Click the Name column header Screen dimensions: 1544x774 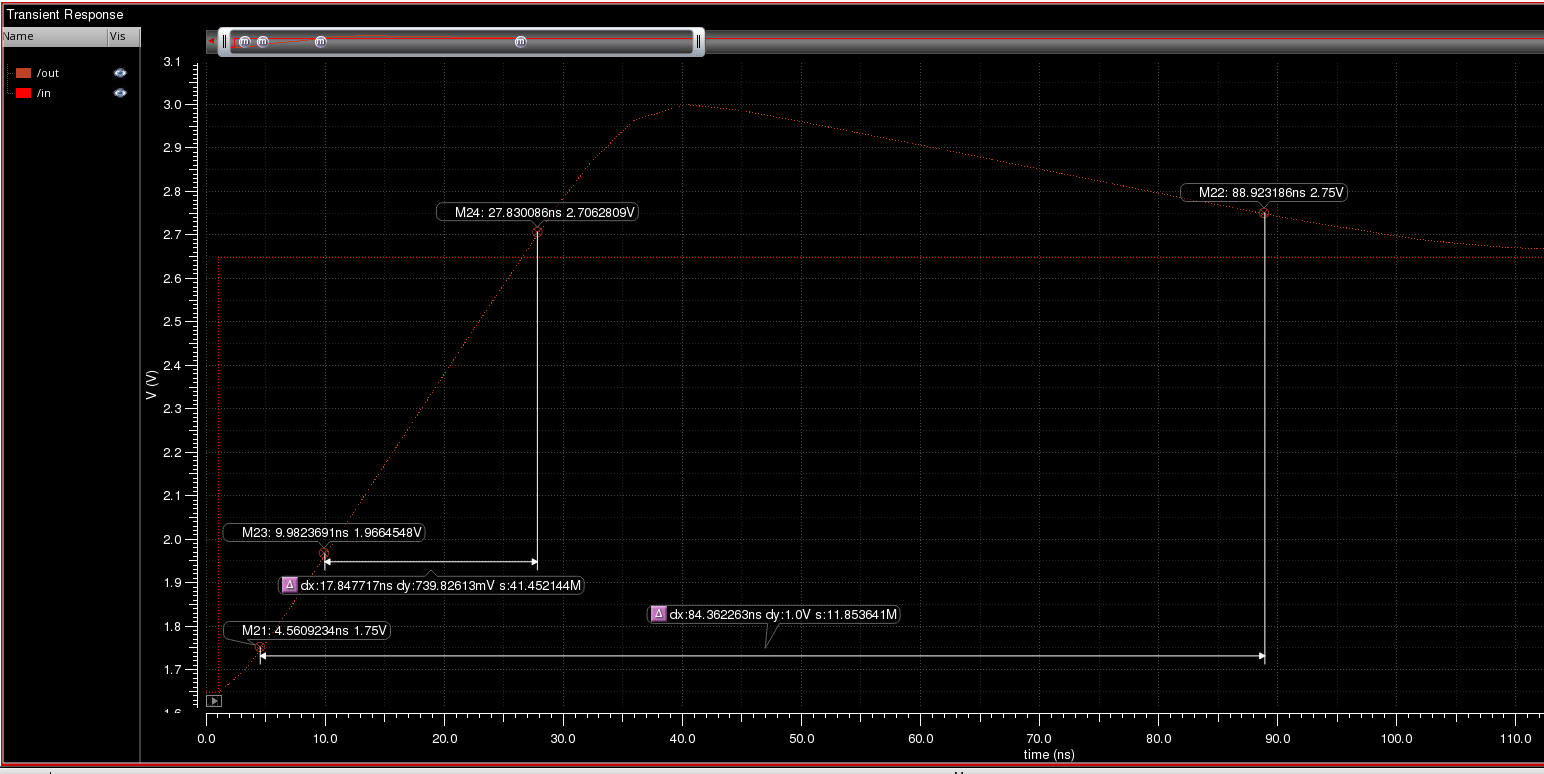pyautogui.click(x=20, y=36)
